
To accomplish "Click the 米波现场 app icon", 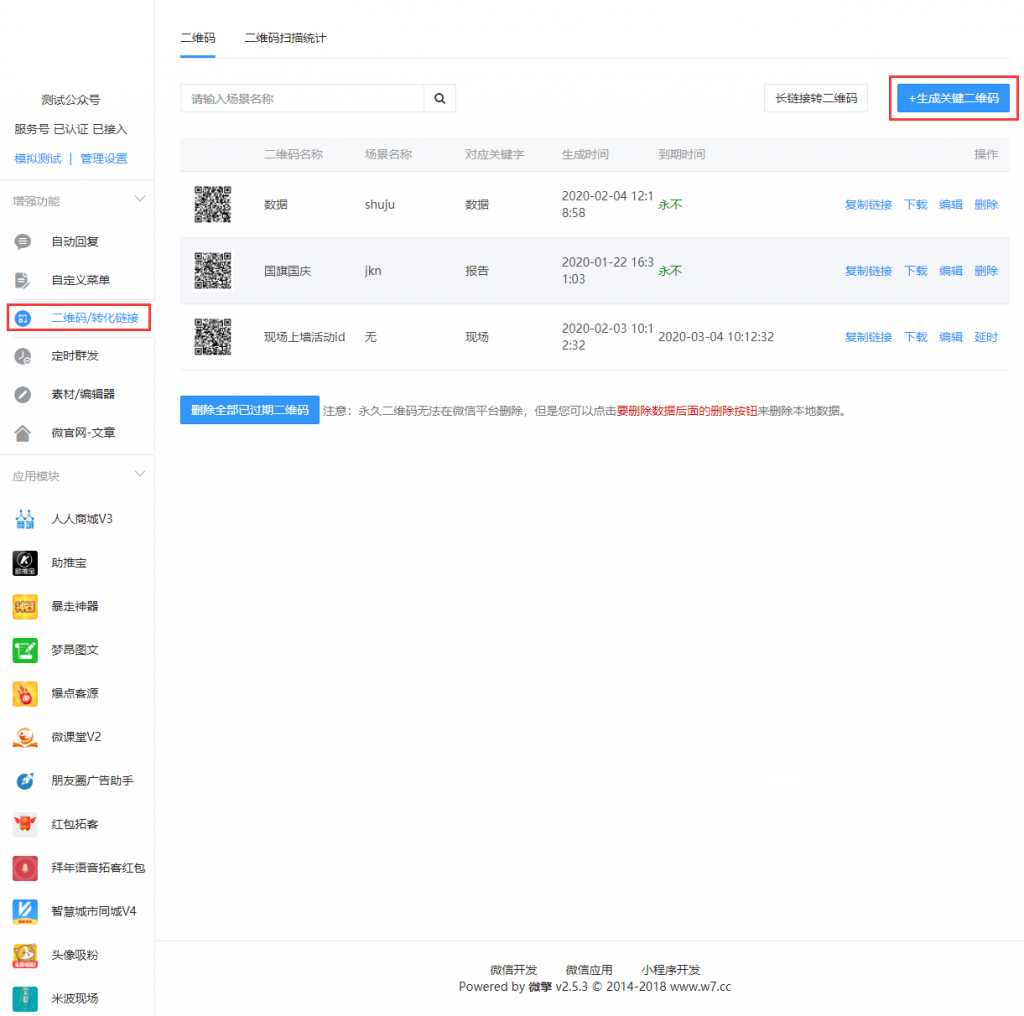I will coord(25,998).
